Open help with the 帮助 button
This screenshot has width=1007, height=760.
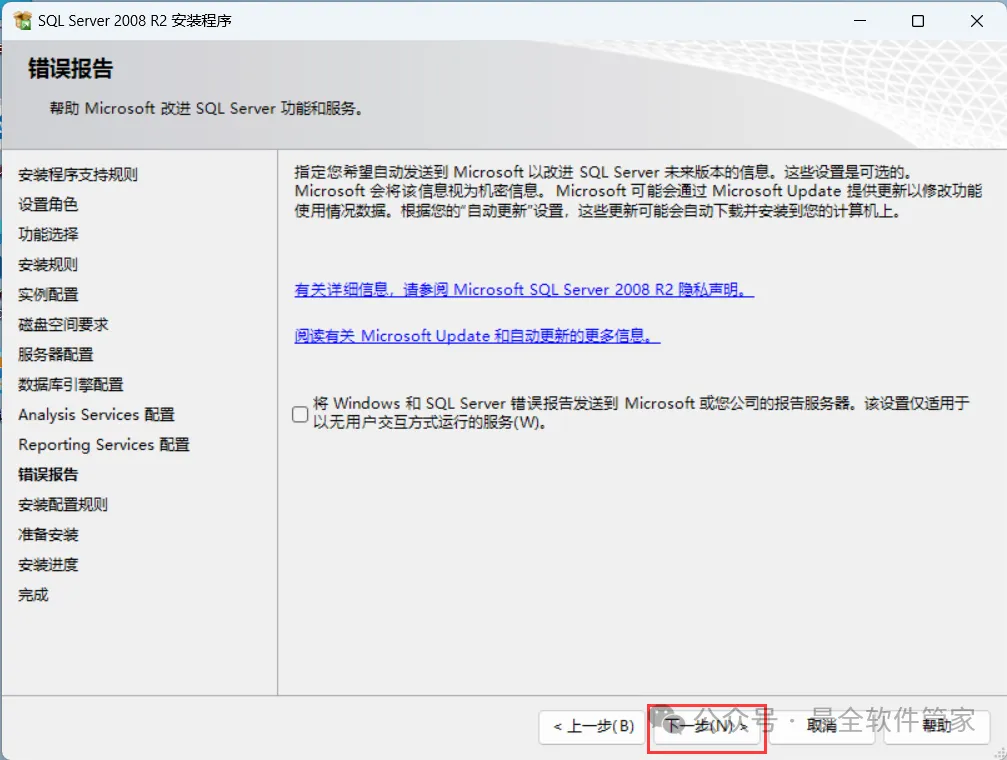936,727
